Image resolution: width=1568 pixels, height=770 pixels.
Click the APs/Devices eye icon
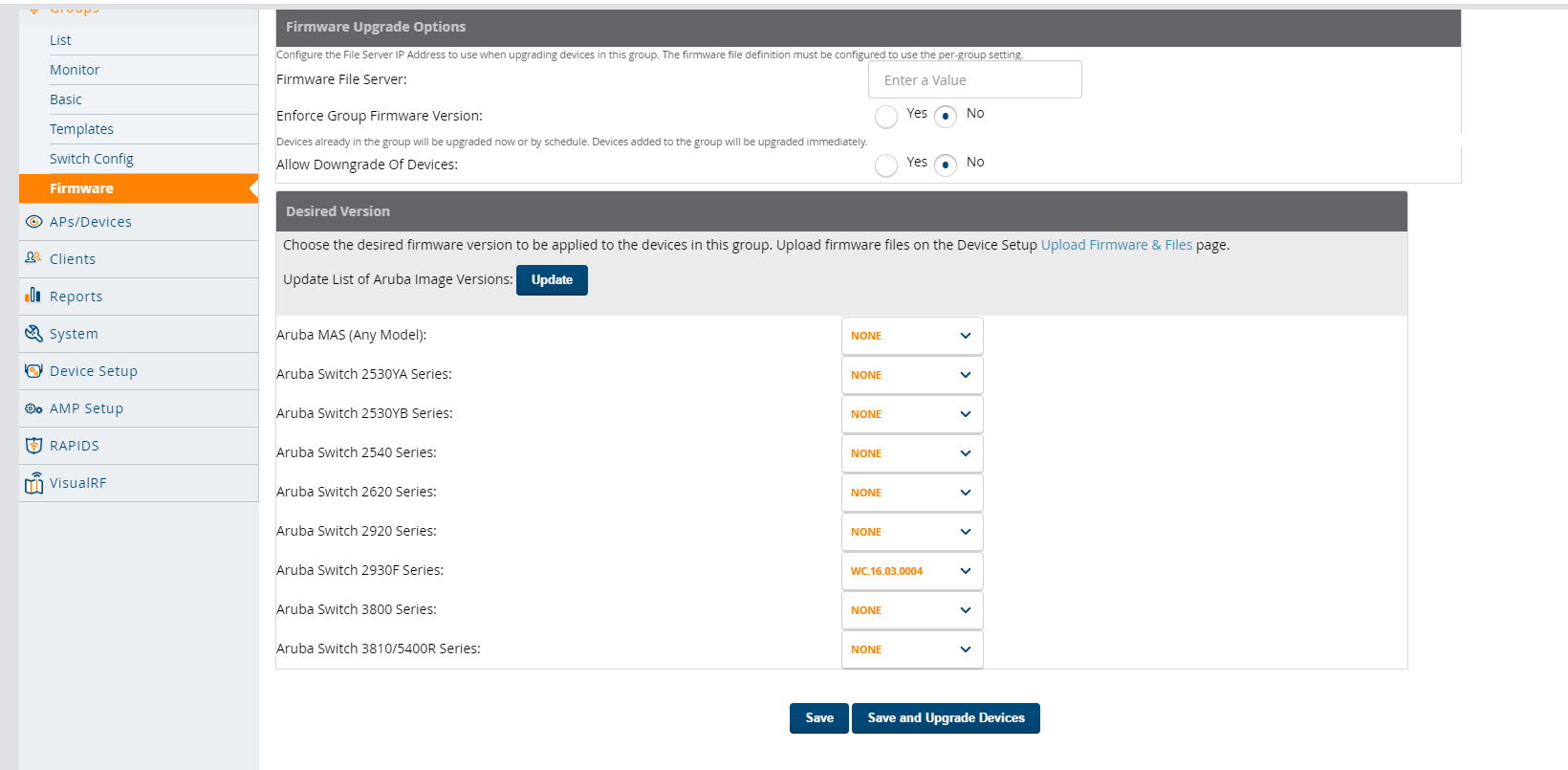tap(33, 222)
